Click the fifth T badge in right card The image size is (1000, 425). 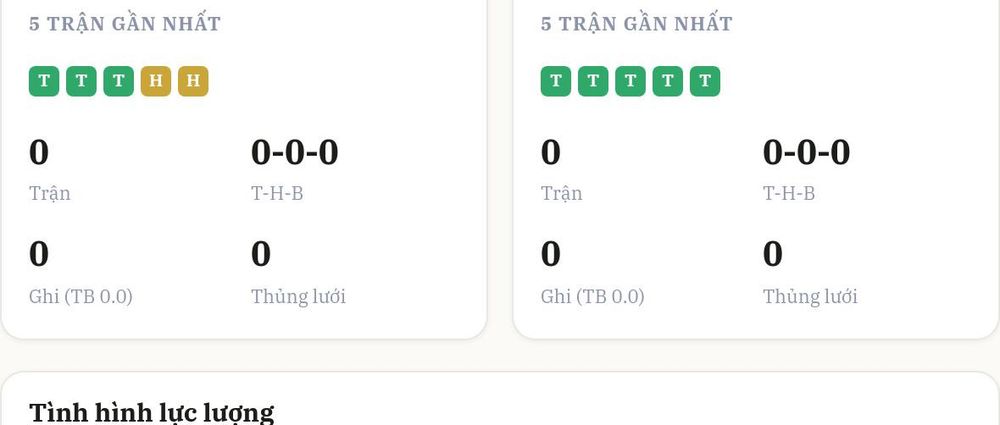coord(705,81)
